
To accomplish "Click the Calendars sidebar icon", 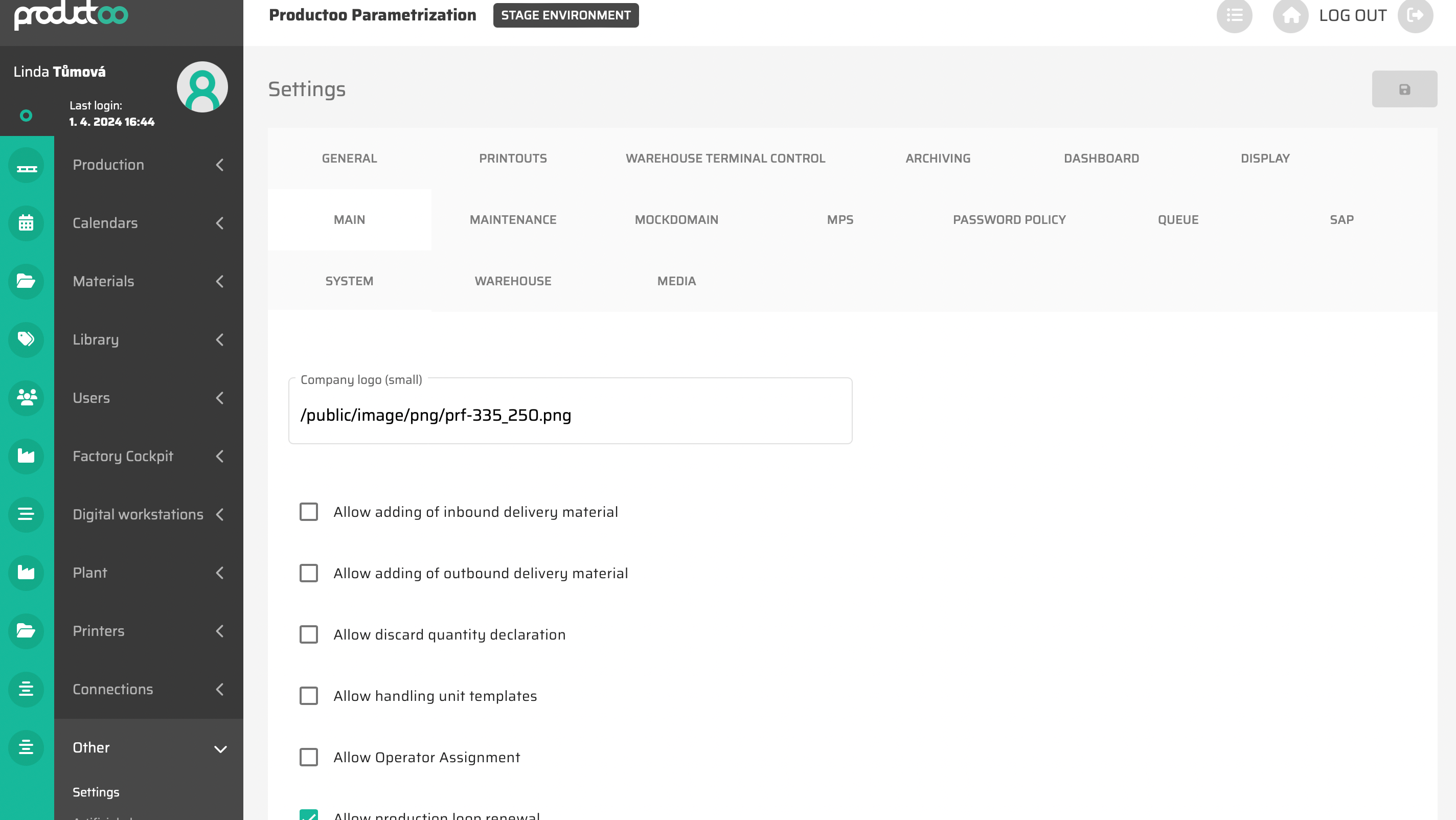I will point(26,223).
